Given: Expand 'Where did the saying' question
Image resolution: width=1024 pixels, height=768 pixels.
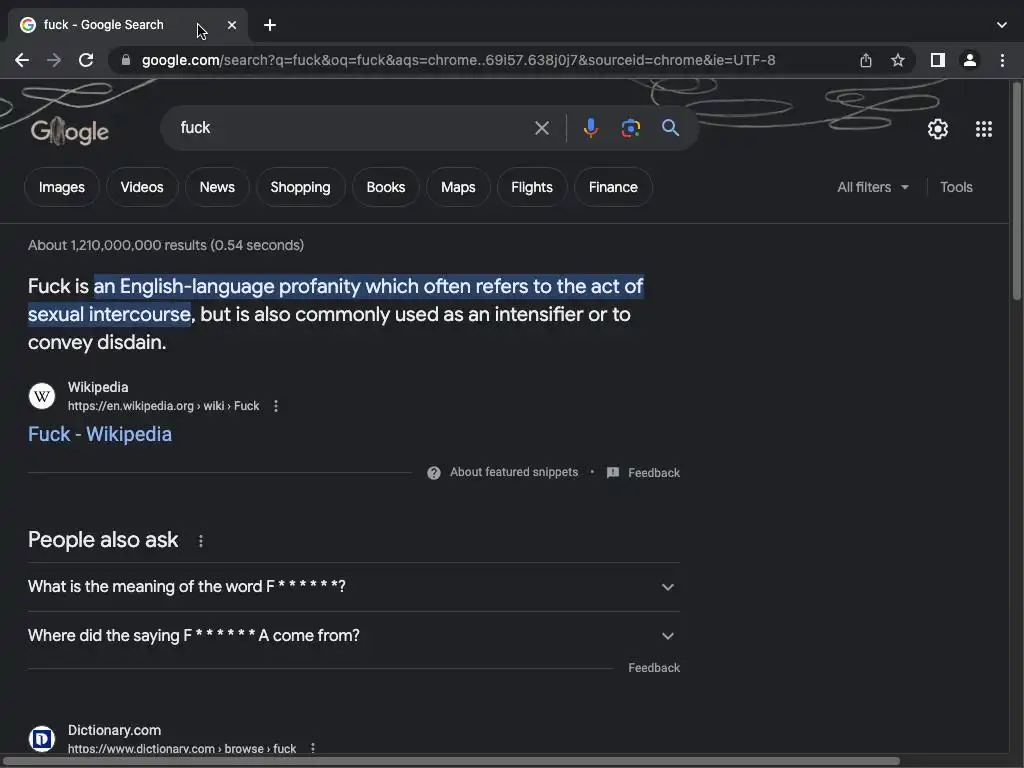Looking at the screenshot, I should 354,635.
